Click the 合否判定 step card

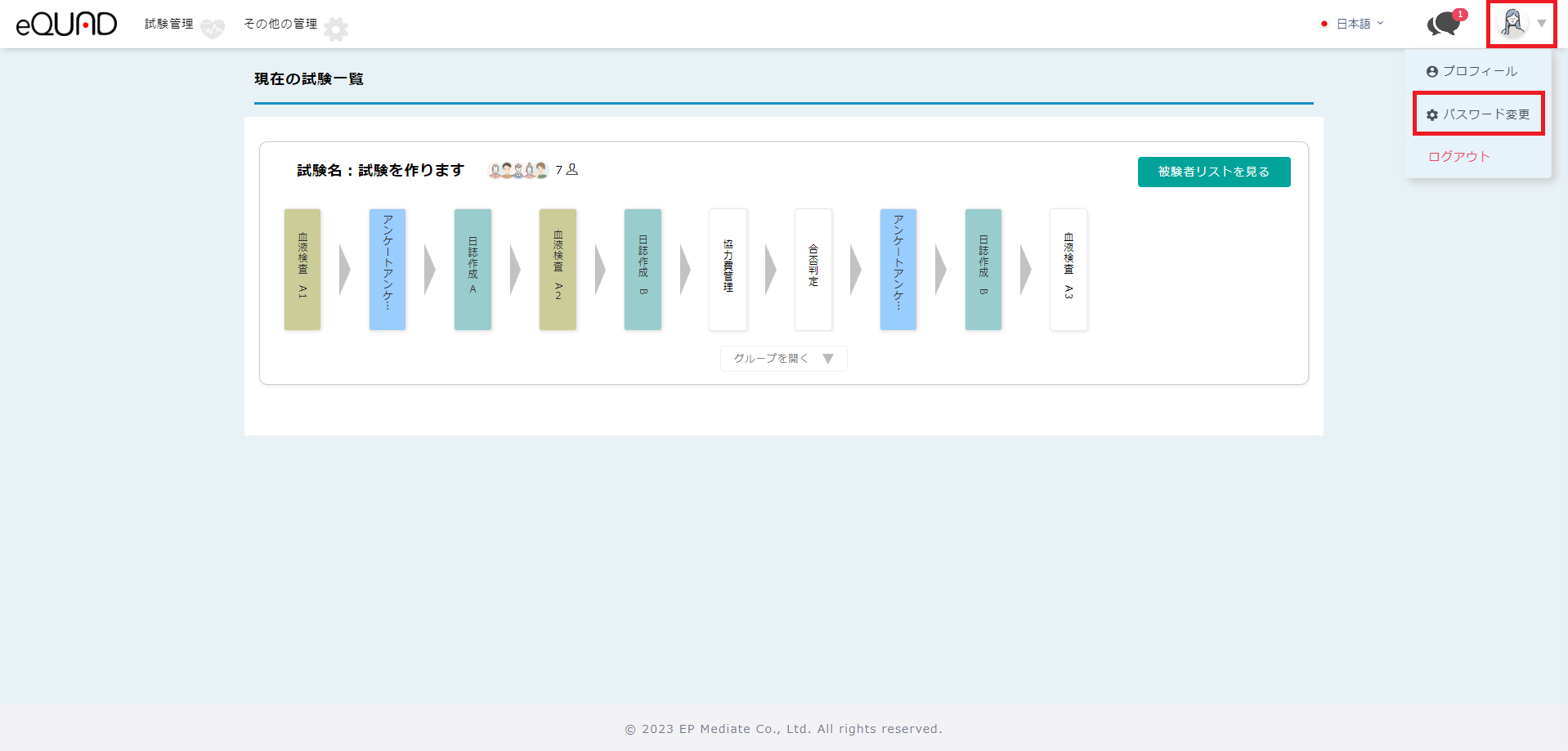pos(813,269)
